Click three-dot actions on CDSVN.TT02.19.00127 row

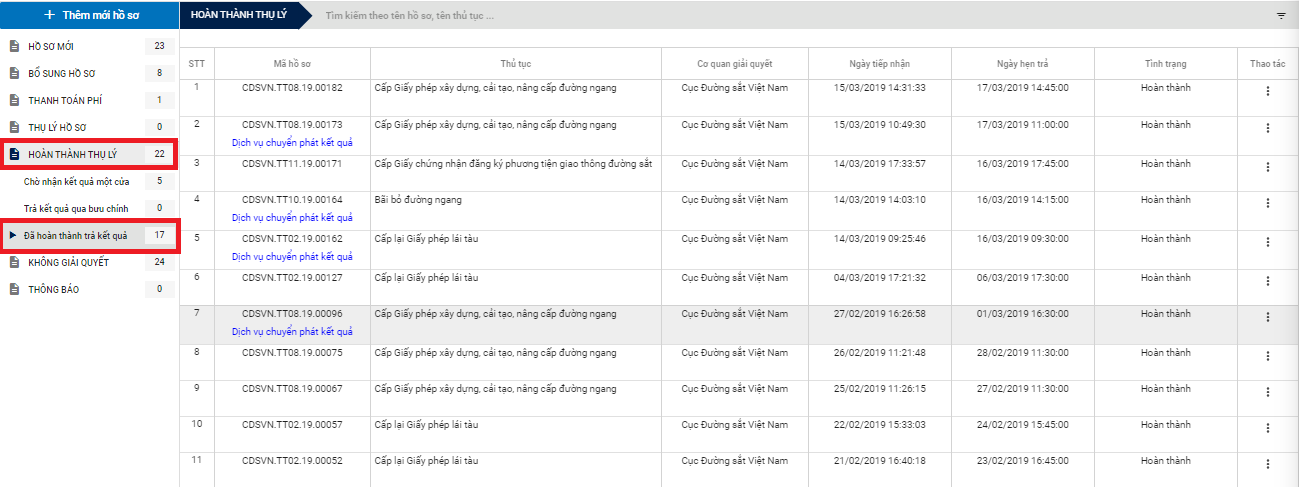1268,280
